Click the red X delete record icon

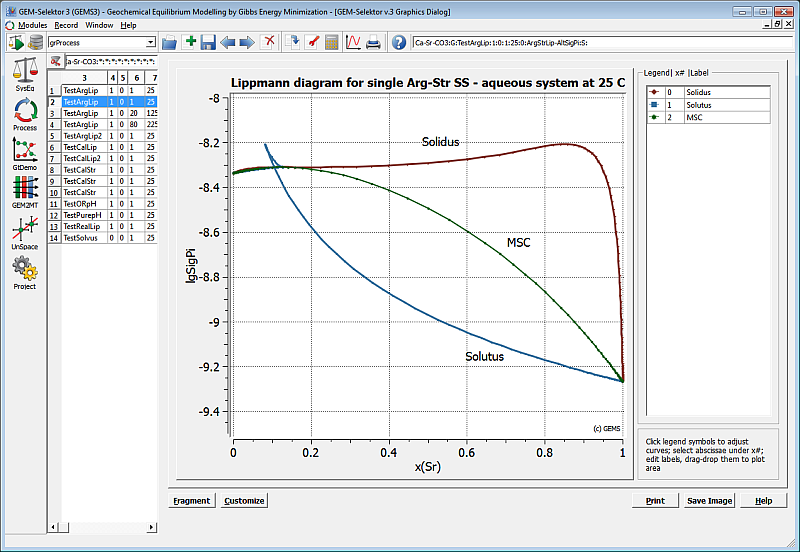point(268,42)
